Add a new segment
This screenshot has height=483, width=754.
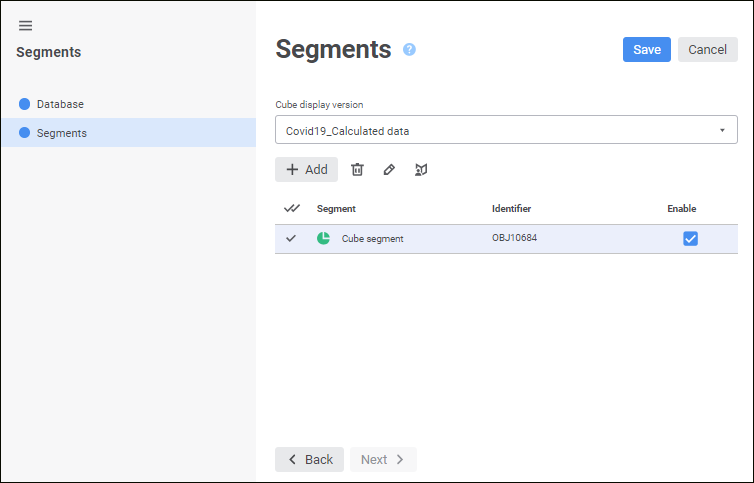pyautogui.click(x=306, y=170)
